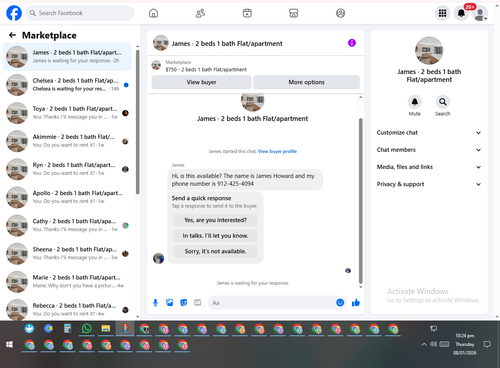Open Apollo's conversation in the chat list

[67, 197]
